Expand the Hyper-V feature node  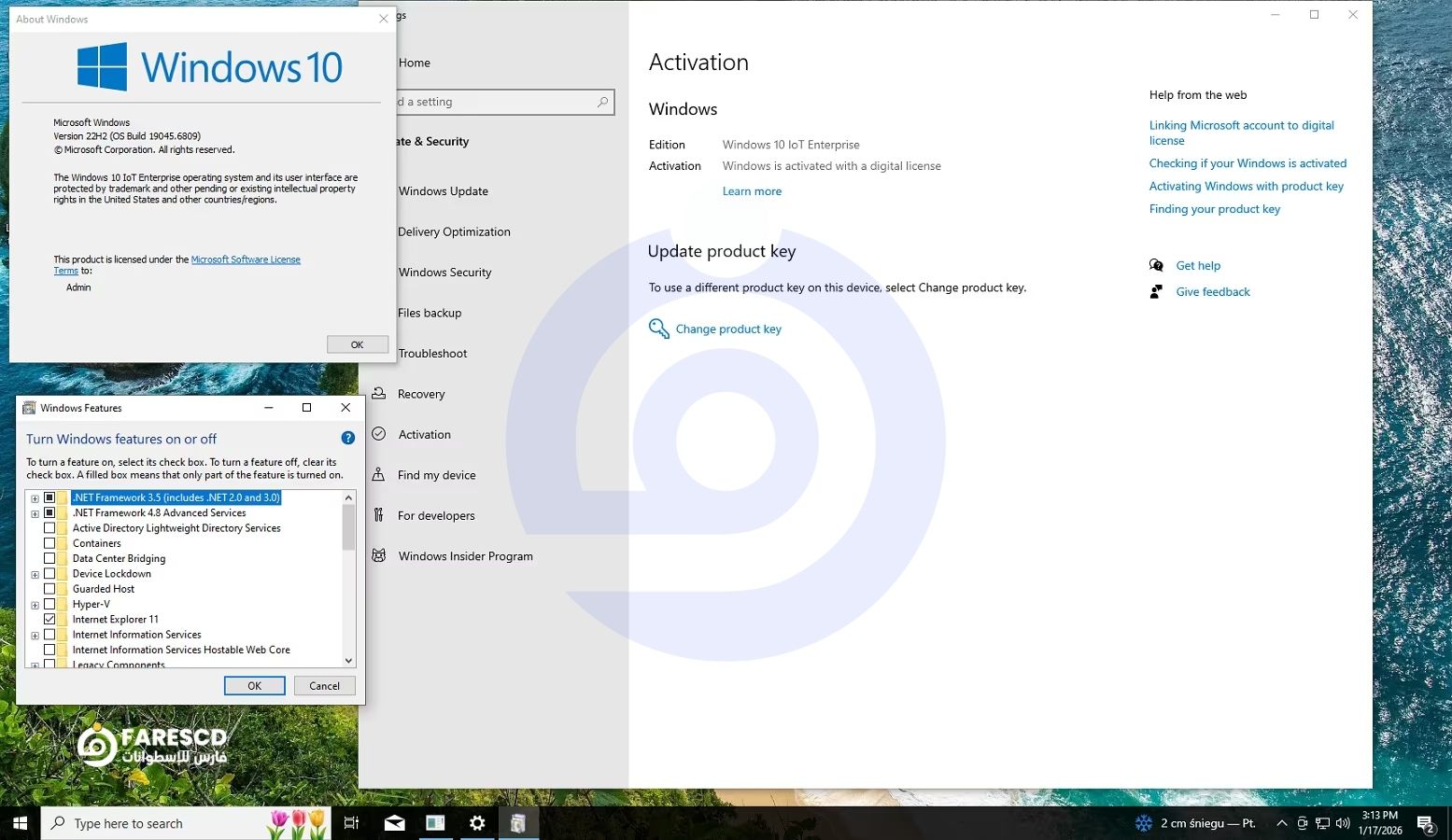click(35, 605)
